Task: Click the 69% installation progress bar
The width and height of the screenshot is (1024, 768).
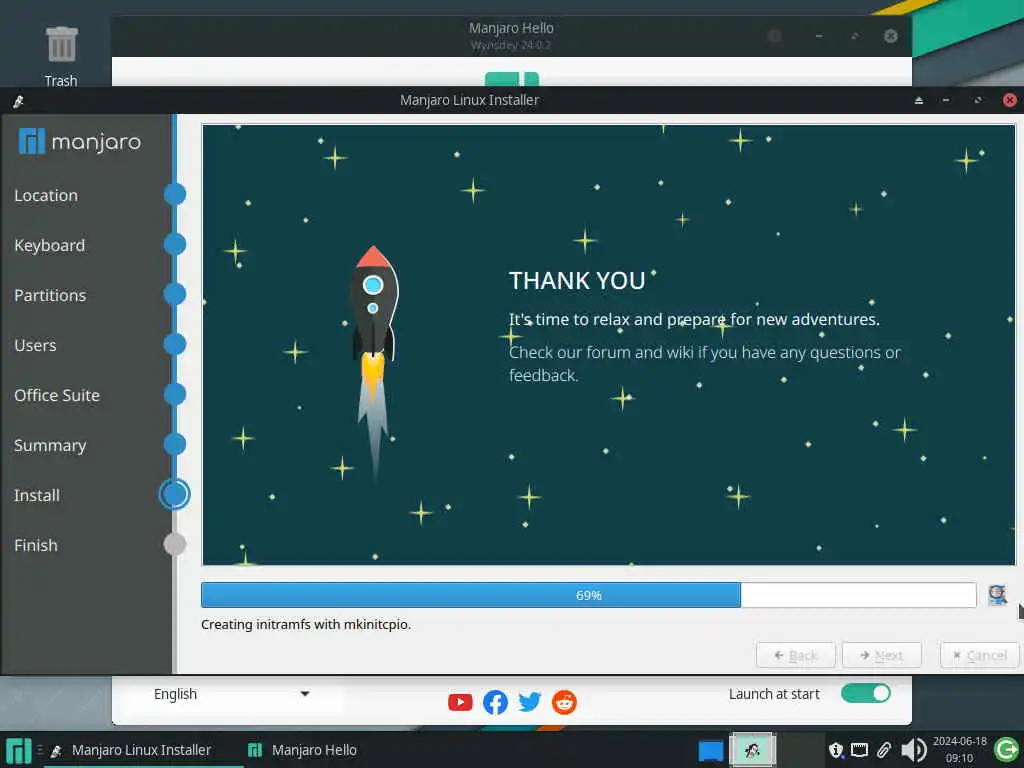Action: click(x=588, y=595)
